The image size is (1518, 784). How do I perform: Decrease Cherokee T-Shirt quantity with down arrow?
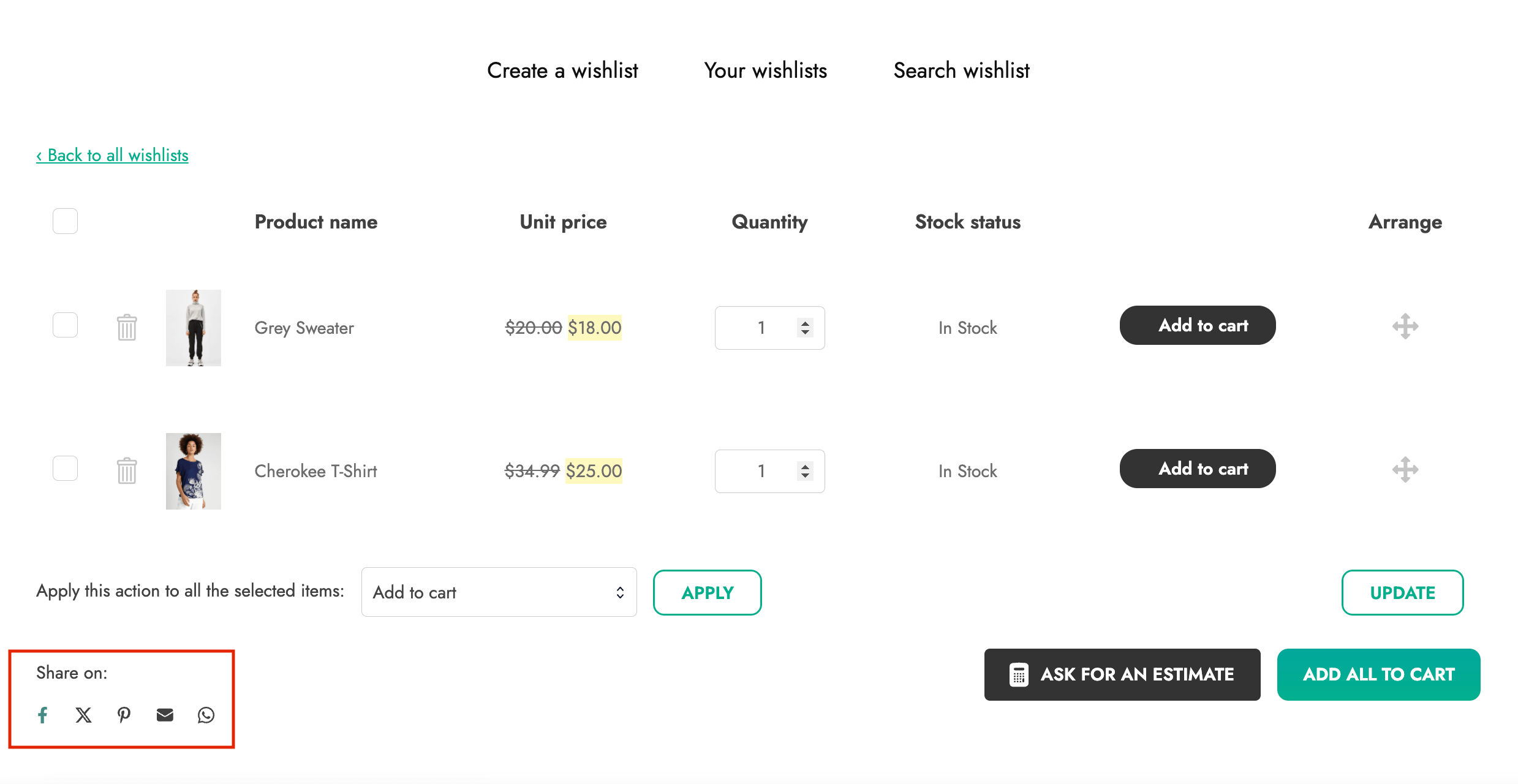click(805, 476)
